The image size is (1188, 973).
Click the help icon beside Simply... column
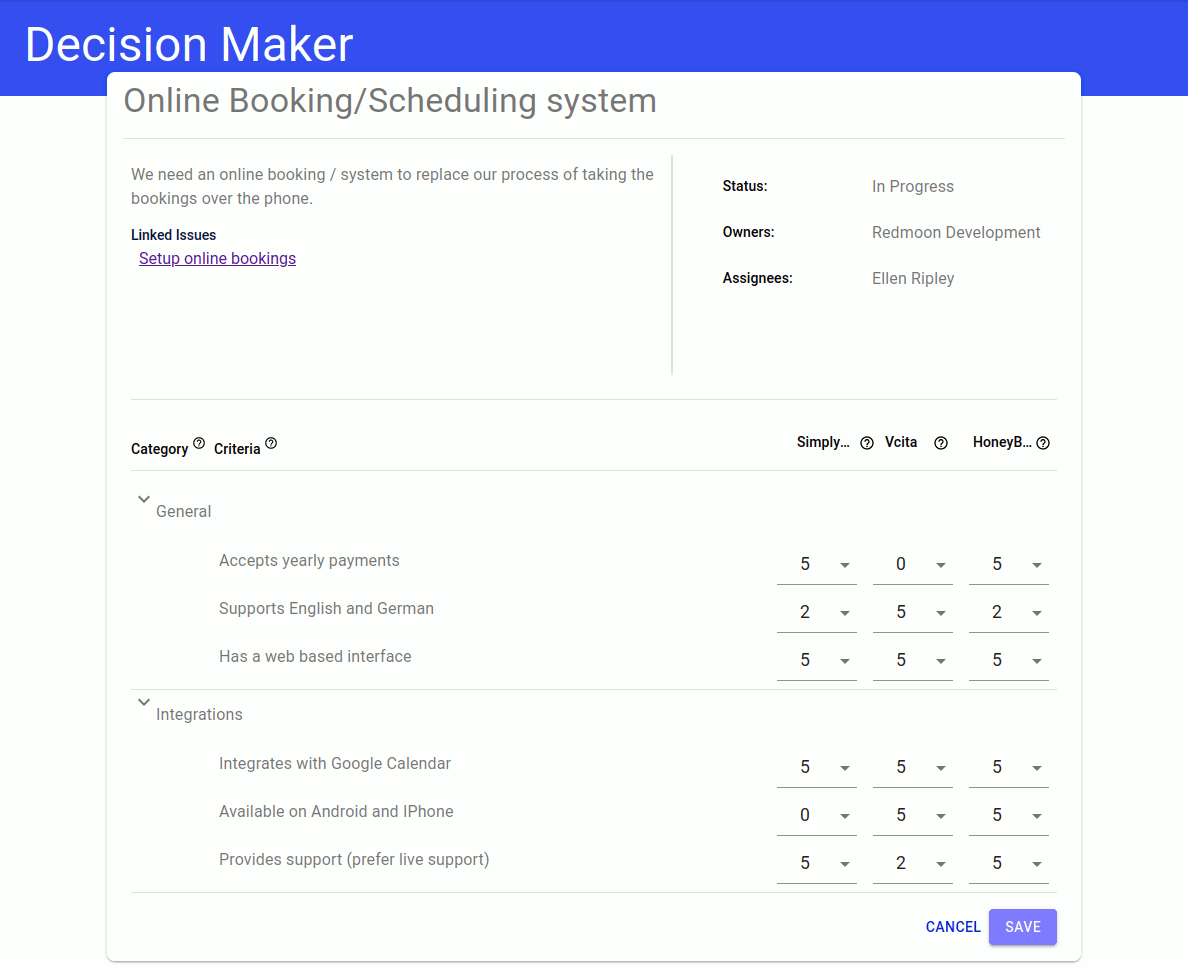click(867, 443)
